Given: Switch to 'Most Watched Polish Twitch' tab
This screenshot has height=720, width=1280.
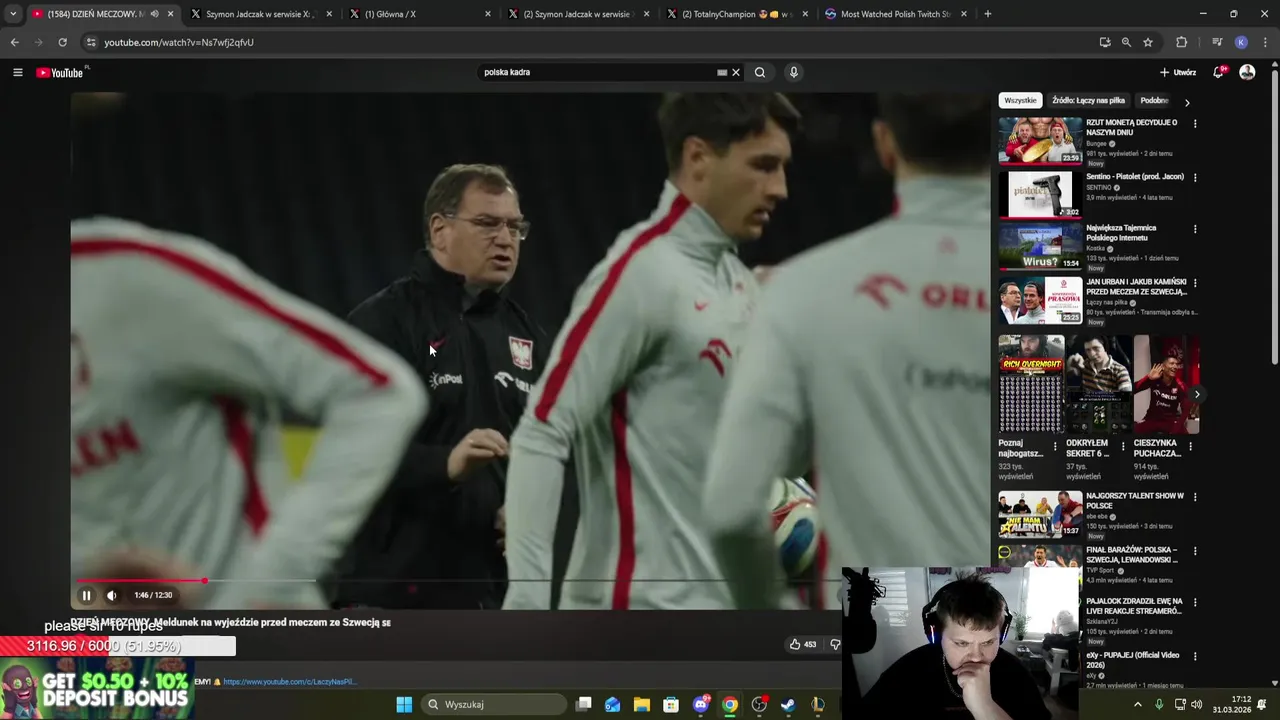Looking at the screenshot, I should (x=894, y=14).
